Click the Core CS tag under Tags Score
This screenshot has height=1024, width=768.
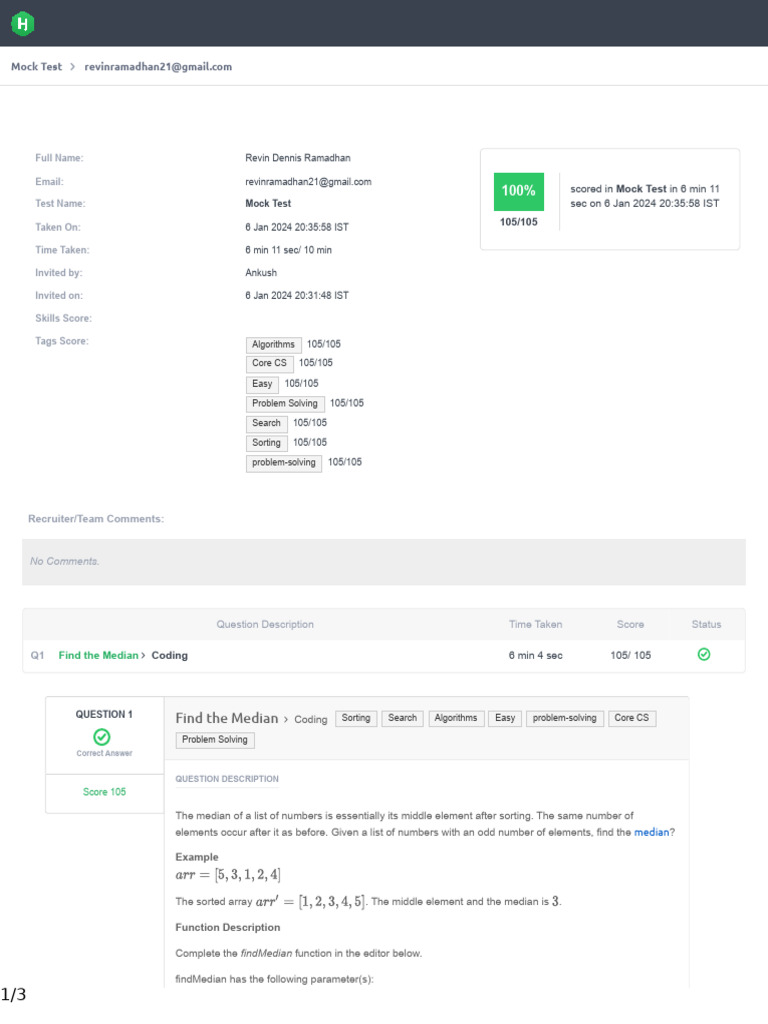click(x=269, y=364)
